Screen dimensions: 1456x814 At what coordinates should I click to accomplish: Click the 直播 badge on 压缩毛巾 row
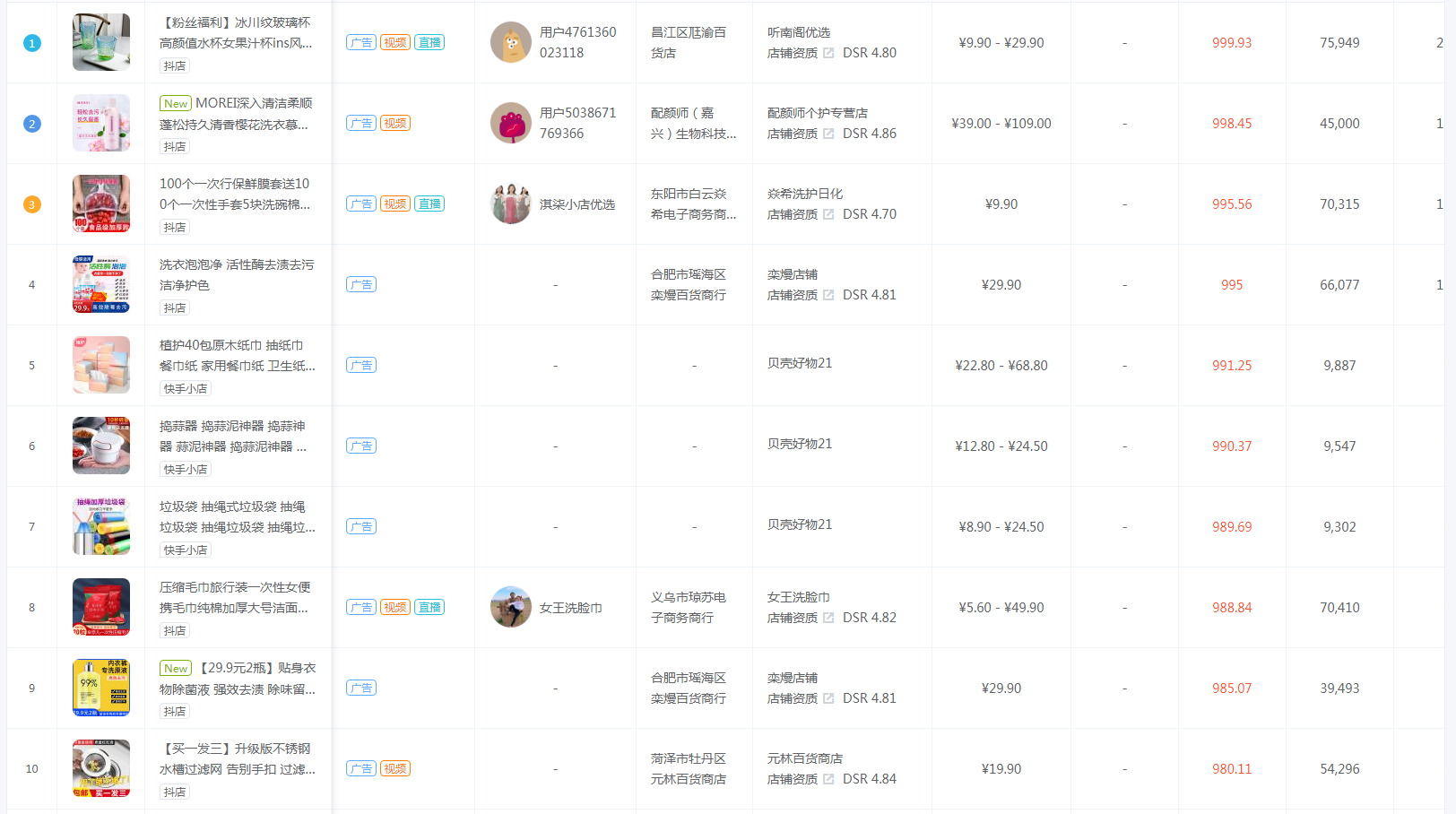(x=429, y=607)
